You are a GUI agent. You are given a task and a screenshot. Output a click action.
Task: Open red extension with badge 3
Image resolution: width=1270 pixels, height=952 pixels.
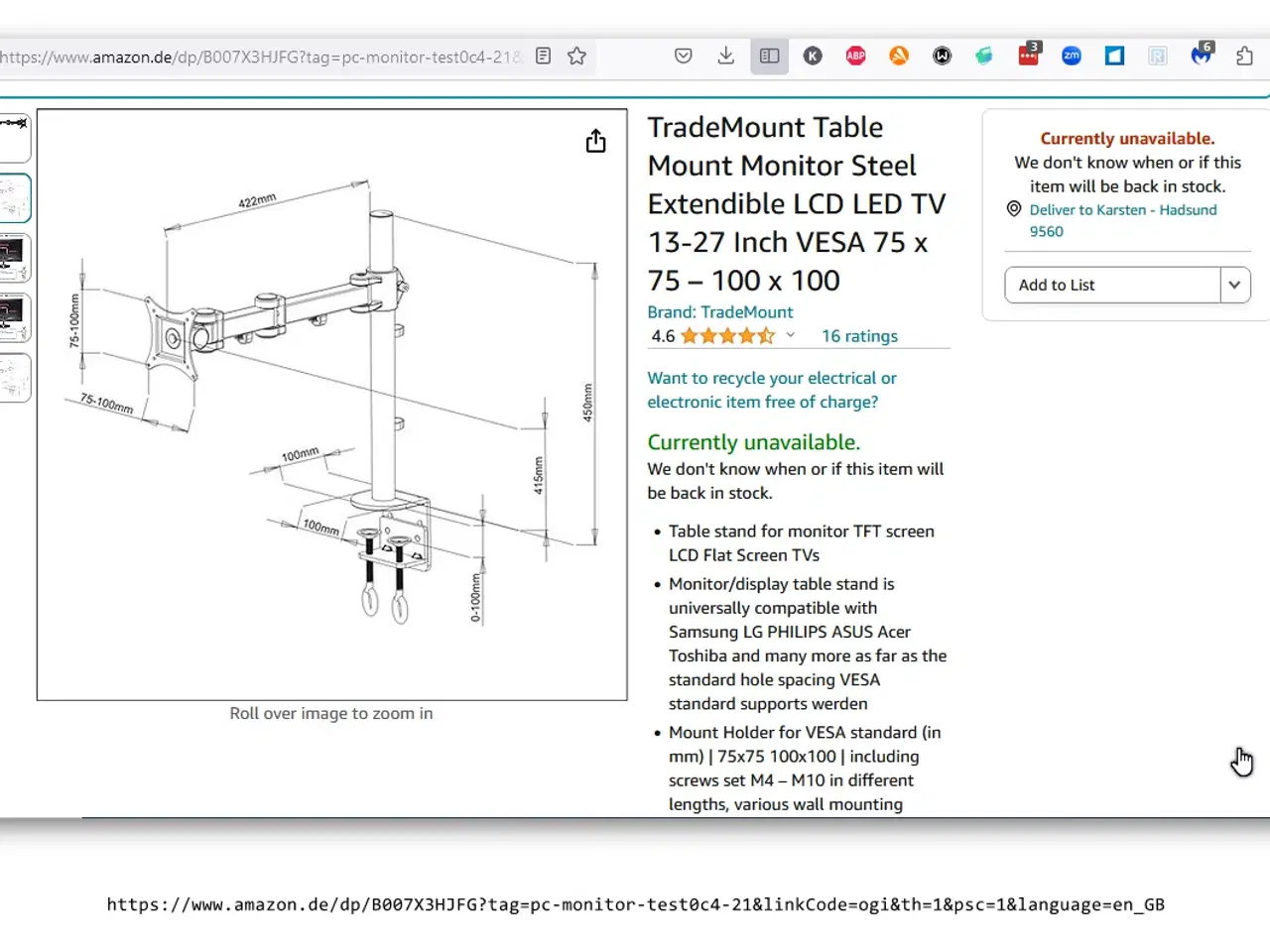pos(1029,55)
